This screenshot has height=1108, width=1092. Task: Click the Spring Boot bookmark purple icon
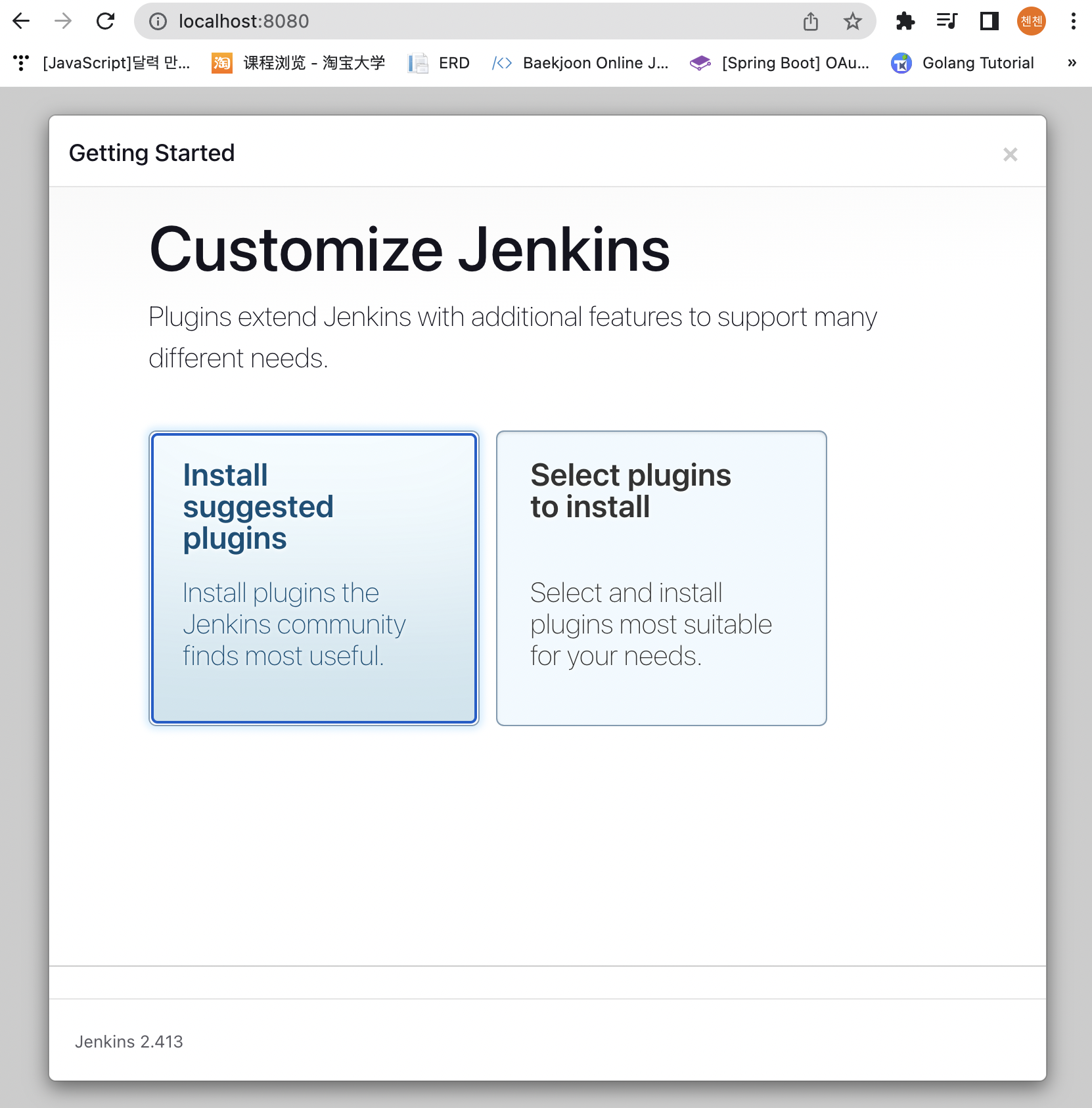pyautogui.click(x=700, y=62)
